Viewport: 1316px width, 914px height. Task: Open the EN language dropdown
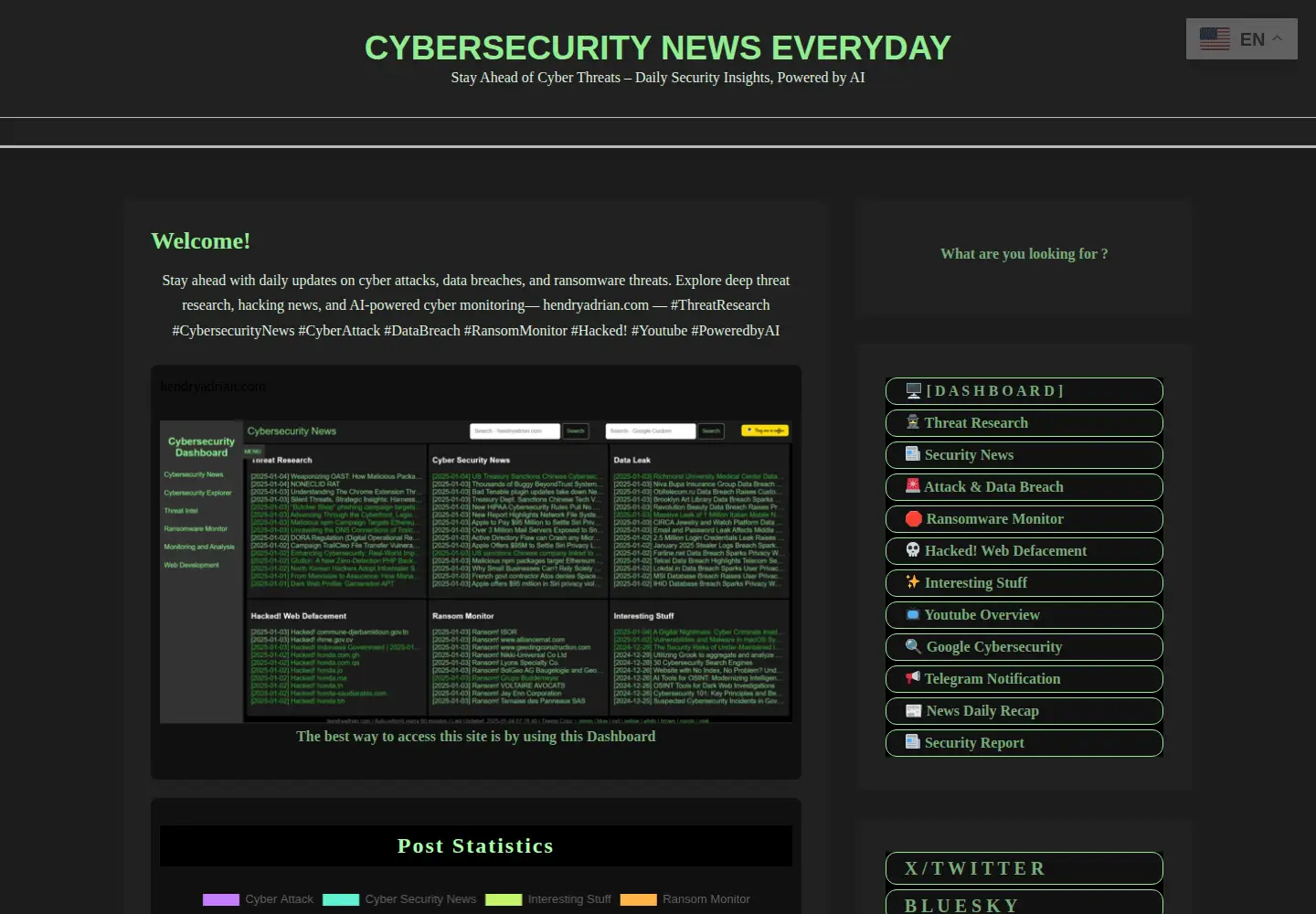click(1241, 39)
